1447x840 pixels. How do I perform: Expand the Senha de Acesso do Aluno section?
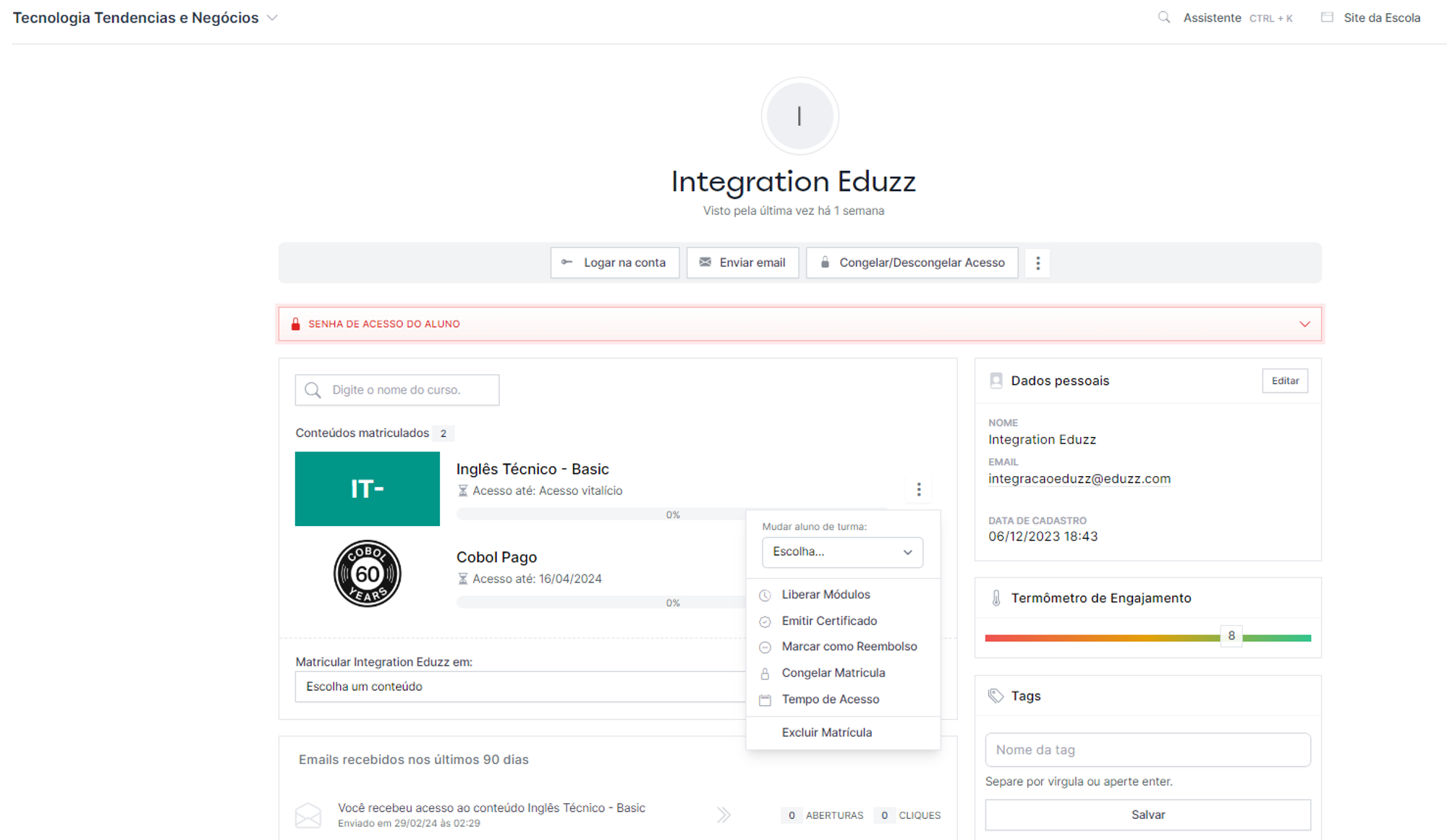coord(1304,324)
